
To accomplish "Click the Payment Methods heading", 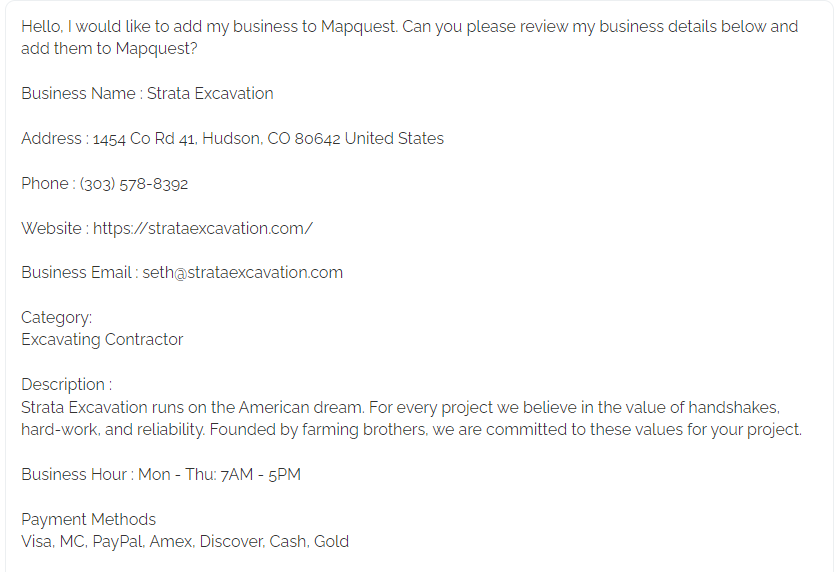I will point(89,519).
